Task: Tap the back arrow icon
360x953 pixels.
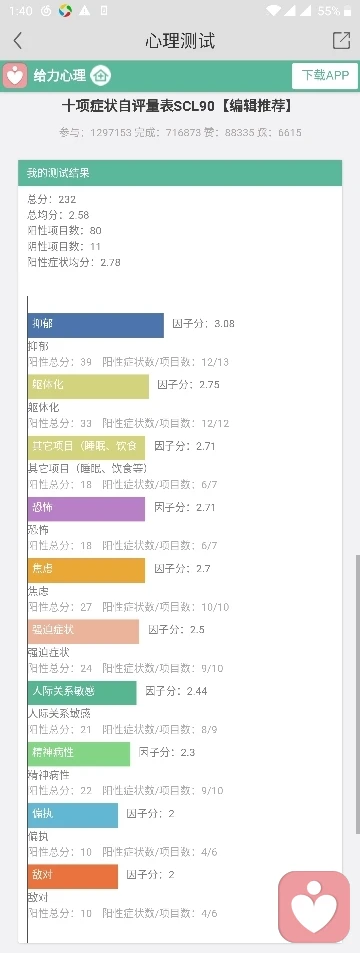Action: pos(18,41)
